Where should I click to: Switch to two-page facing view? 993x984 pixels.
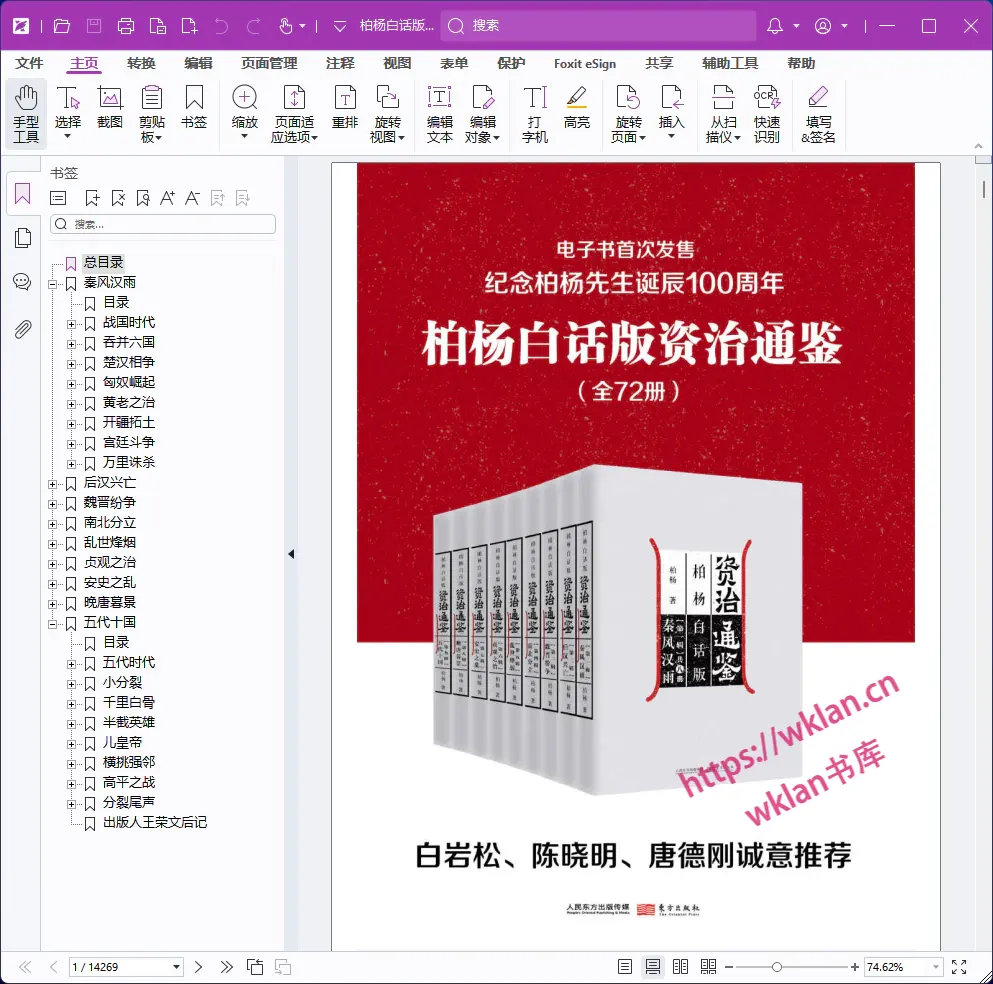tap(681, 967)
